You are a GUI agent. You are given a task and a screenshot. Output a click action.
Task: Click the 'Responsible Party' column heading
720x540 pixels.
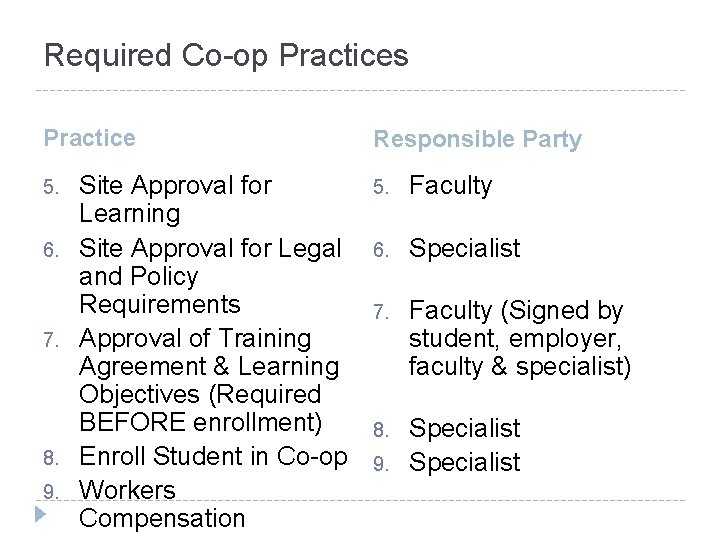478,140
